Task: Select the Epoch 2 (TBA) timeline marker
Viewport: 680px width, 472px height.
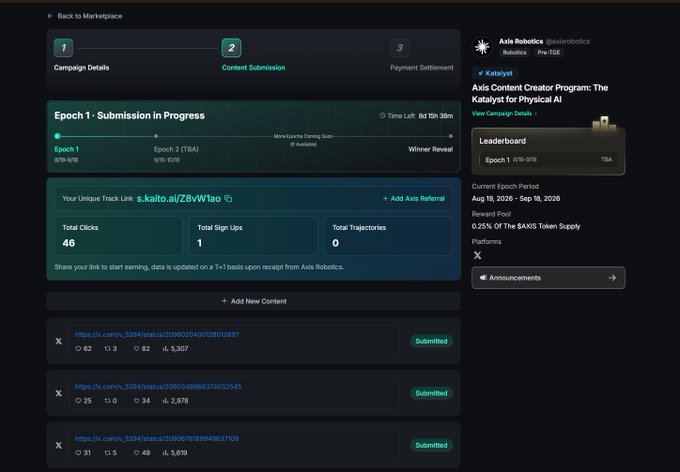Action: click(x=156, y=136)
